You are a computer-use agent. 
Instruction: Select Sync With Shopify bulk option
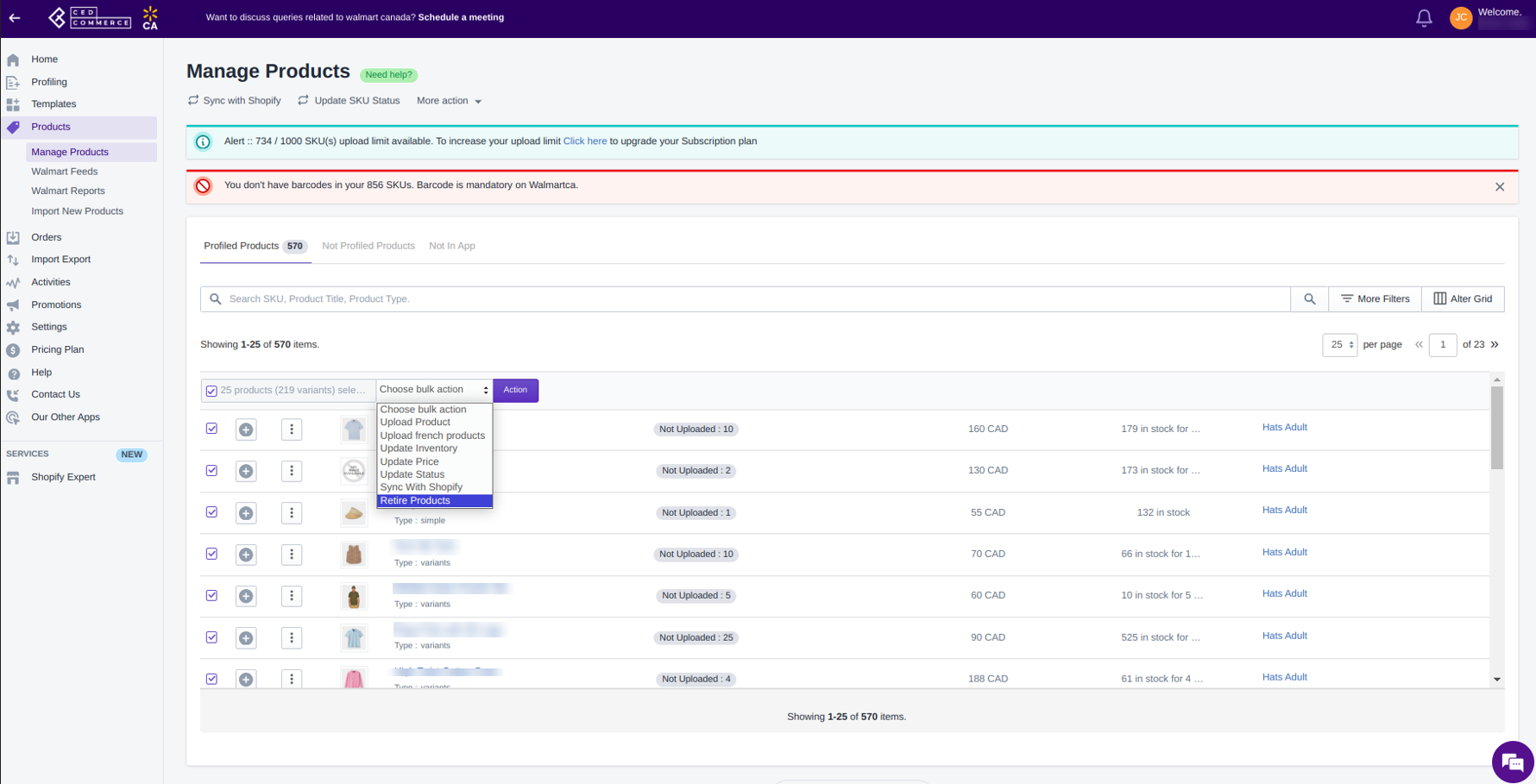(434, 487)
